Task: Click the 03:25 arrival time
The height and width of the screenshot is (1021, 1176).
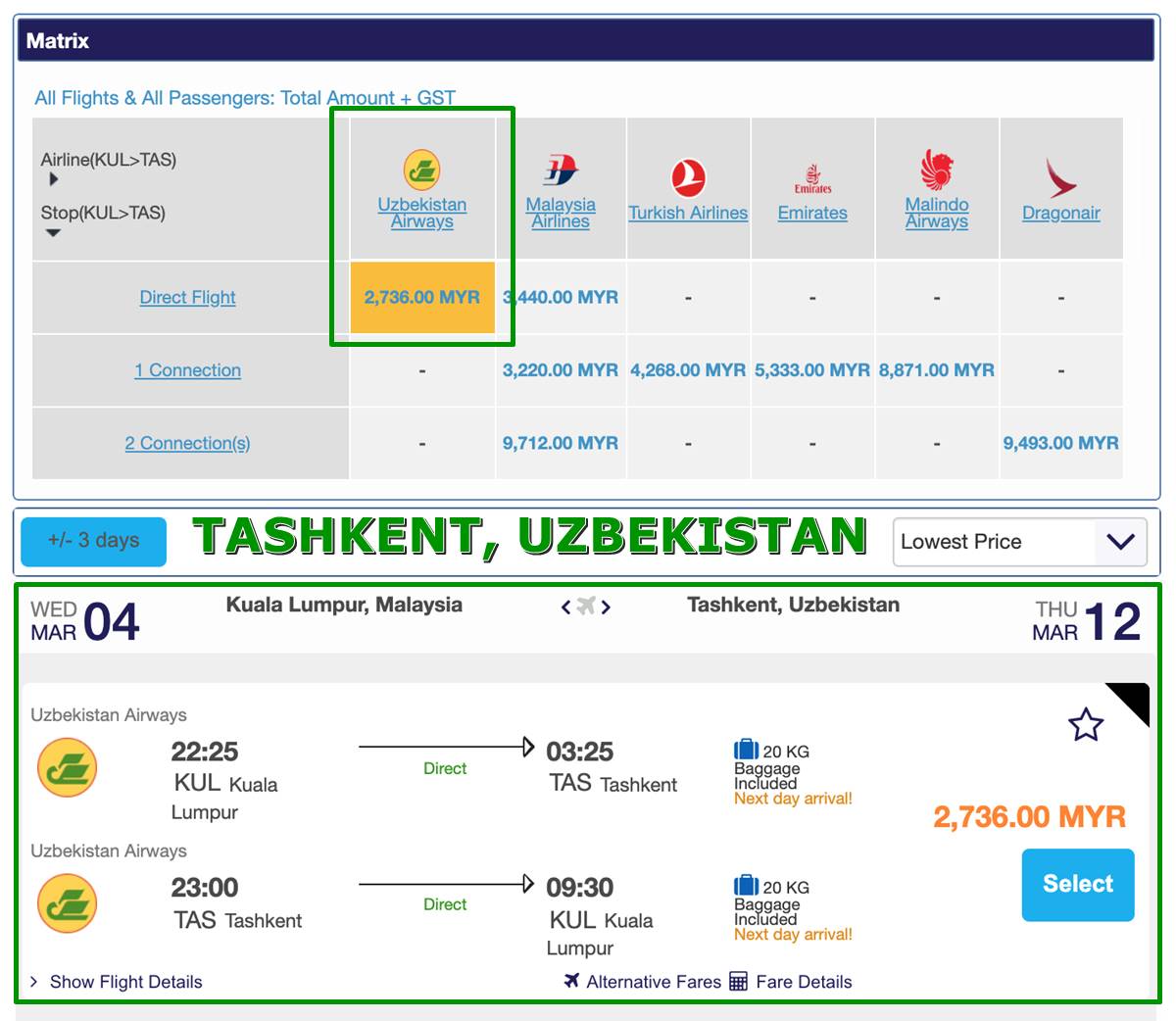Action: tap(580, 752)
